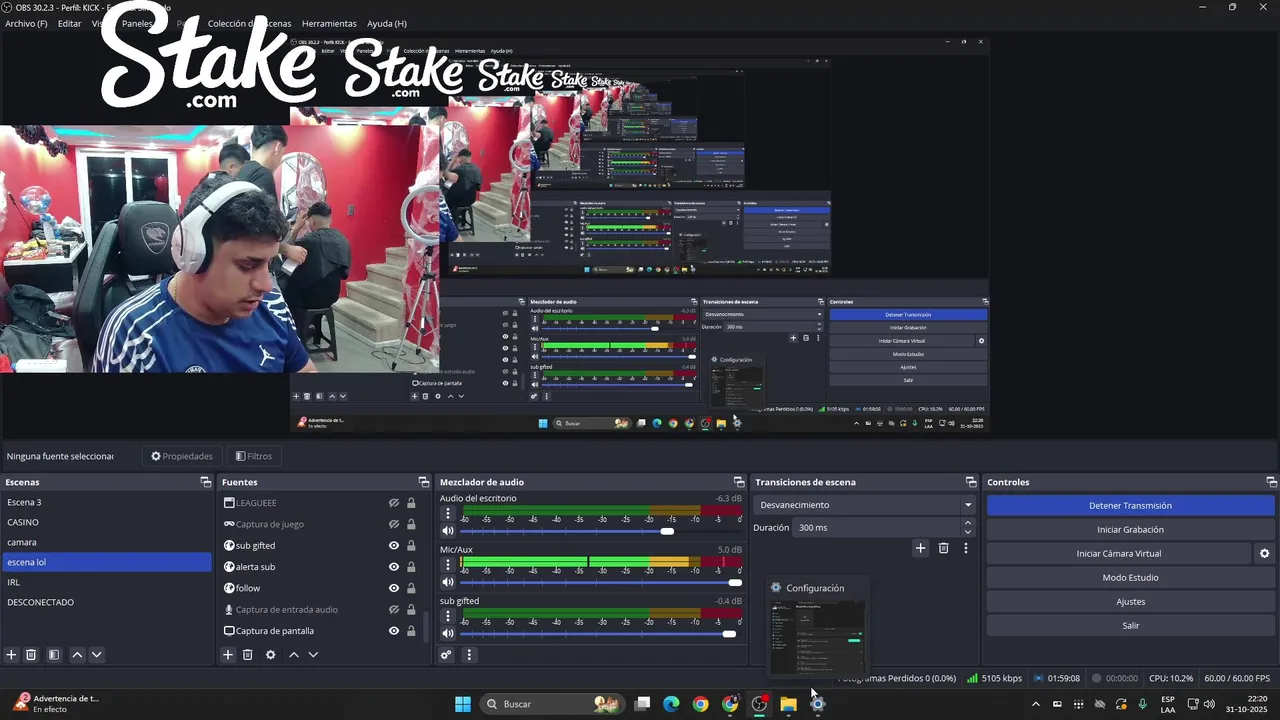
Task: Open the Archivo menu
Action: (26, 23)
